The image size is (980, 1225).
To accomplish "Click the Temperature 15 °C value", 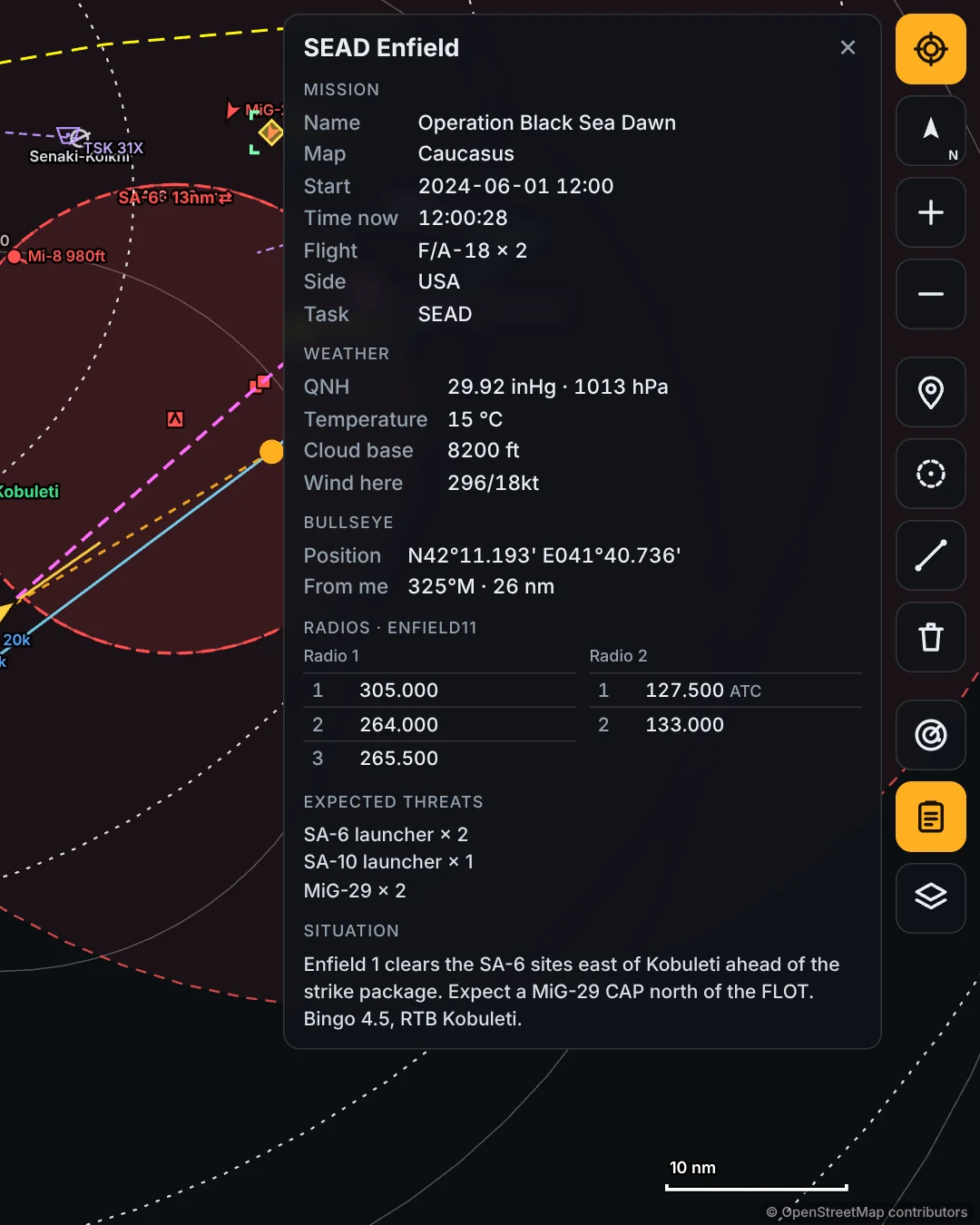I will pos(475,419).
